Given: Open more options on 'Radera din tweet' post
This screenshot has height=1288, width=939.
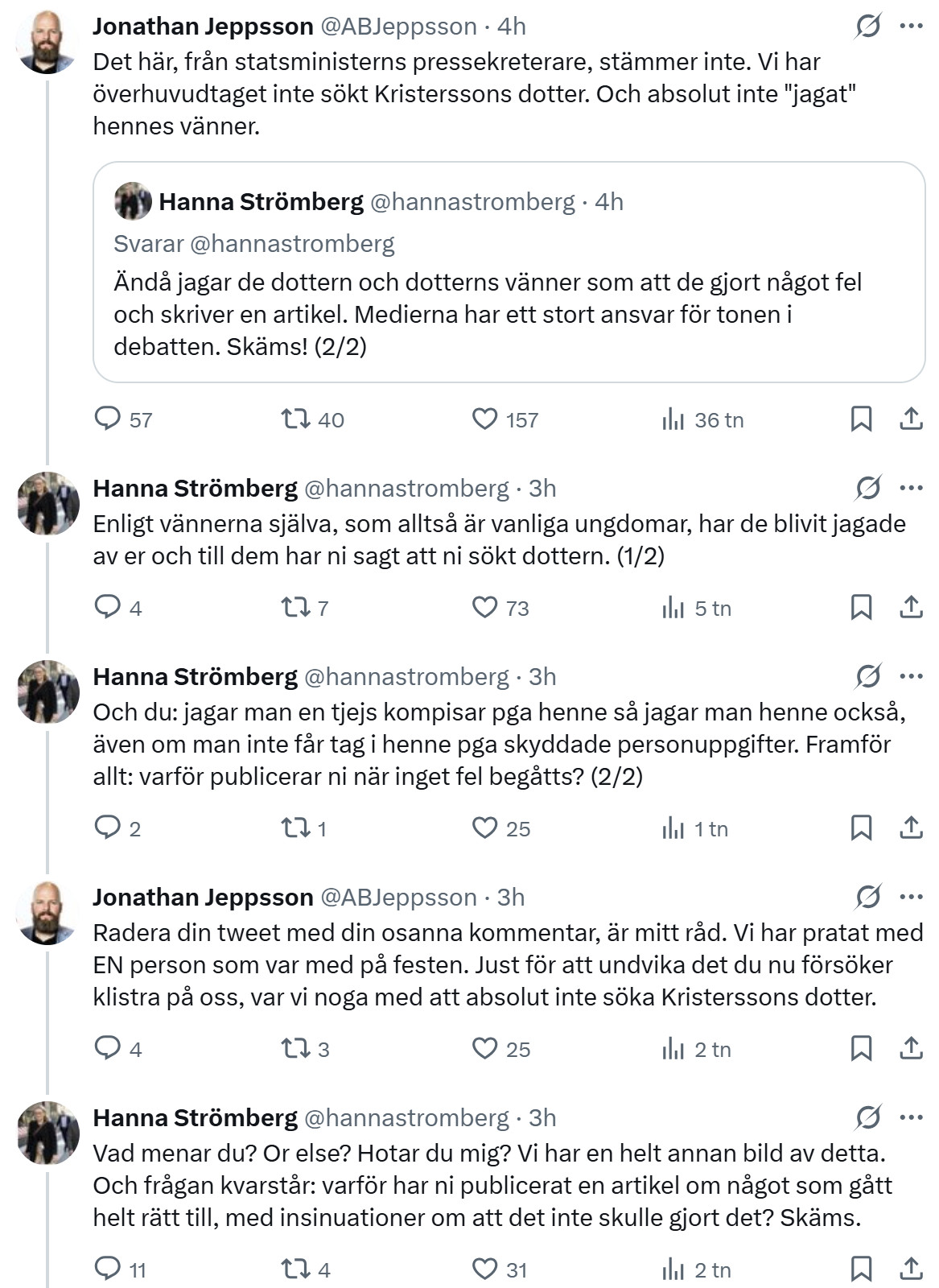Looking at the screenshot, I should click(911, 898).
